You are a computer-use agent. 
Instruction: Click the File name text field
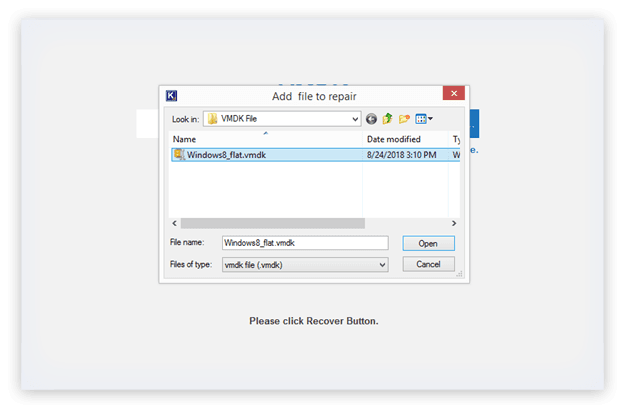(x=304, y=243)
